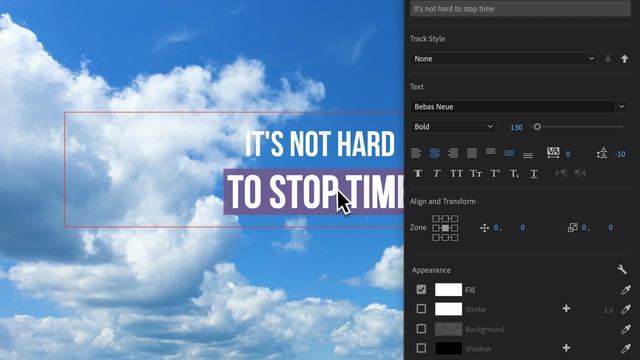Enable the Background checkbox
Image resolution: width=640 pixels, height=360 pixels.
(x=421, y=329)
